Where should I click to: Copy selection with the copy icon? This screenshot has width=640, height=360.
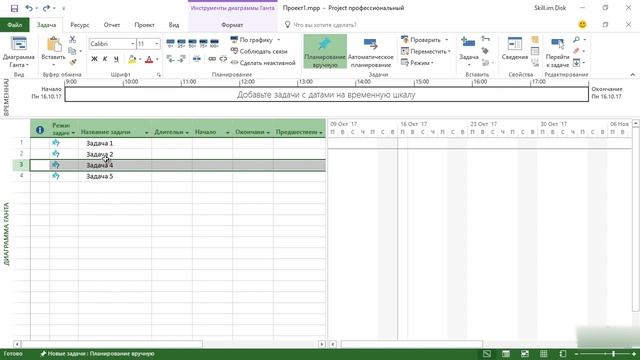point(72,51)
